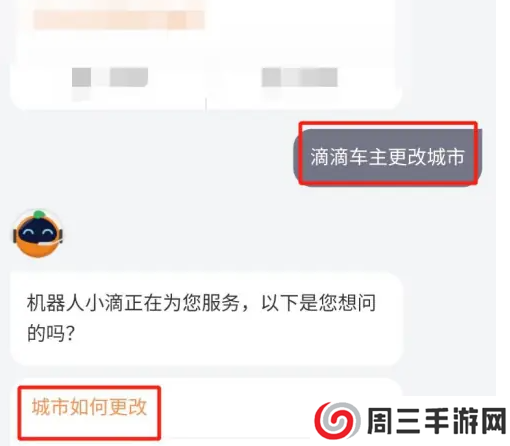This screenshot has width=510, height=446.
Task: Click the blurred orange text in top card
Action: point(119,19)
